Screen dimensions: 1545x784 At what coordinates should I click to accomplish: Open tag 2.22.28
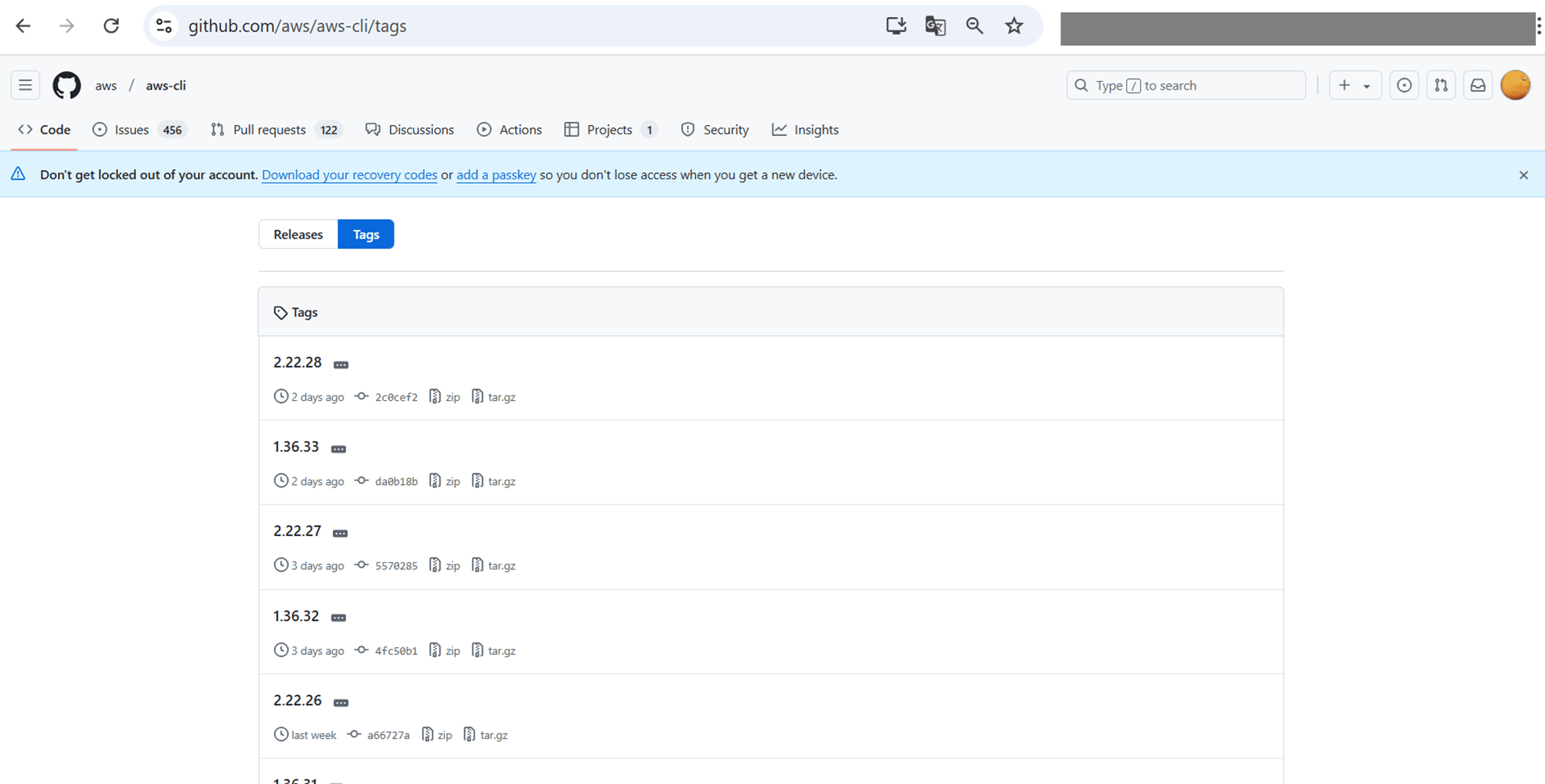(x=297, y=362)
